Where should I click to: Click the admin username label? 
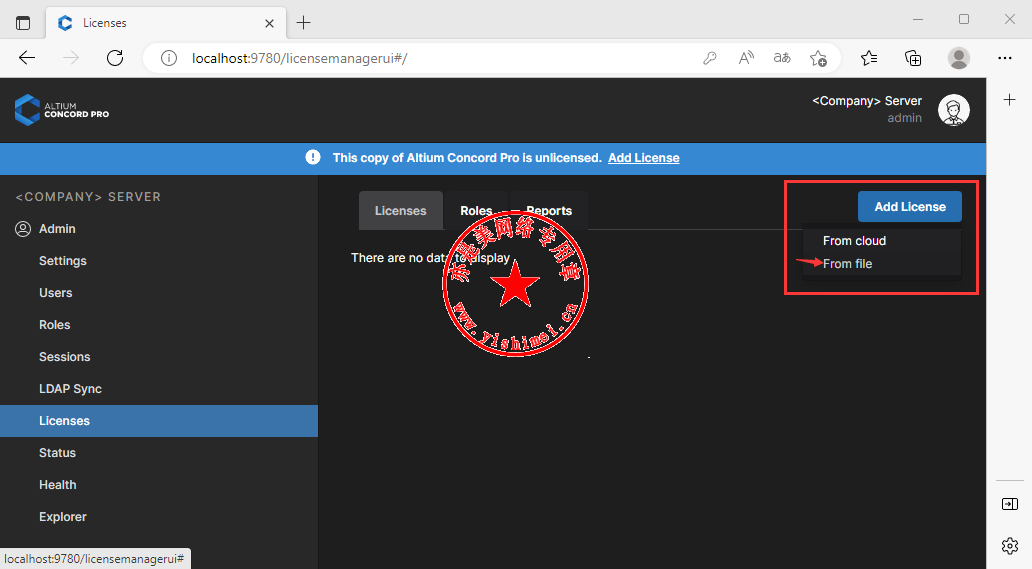point(904,118)
